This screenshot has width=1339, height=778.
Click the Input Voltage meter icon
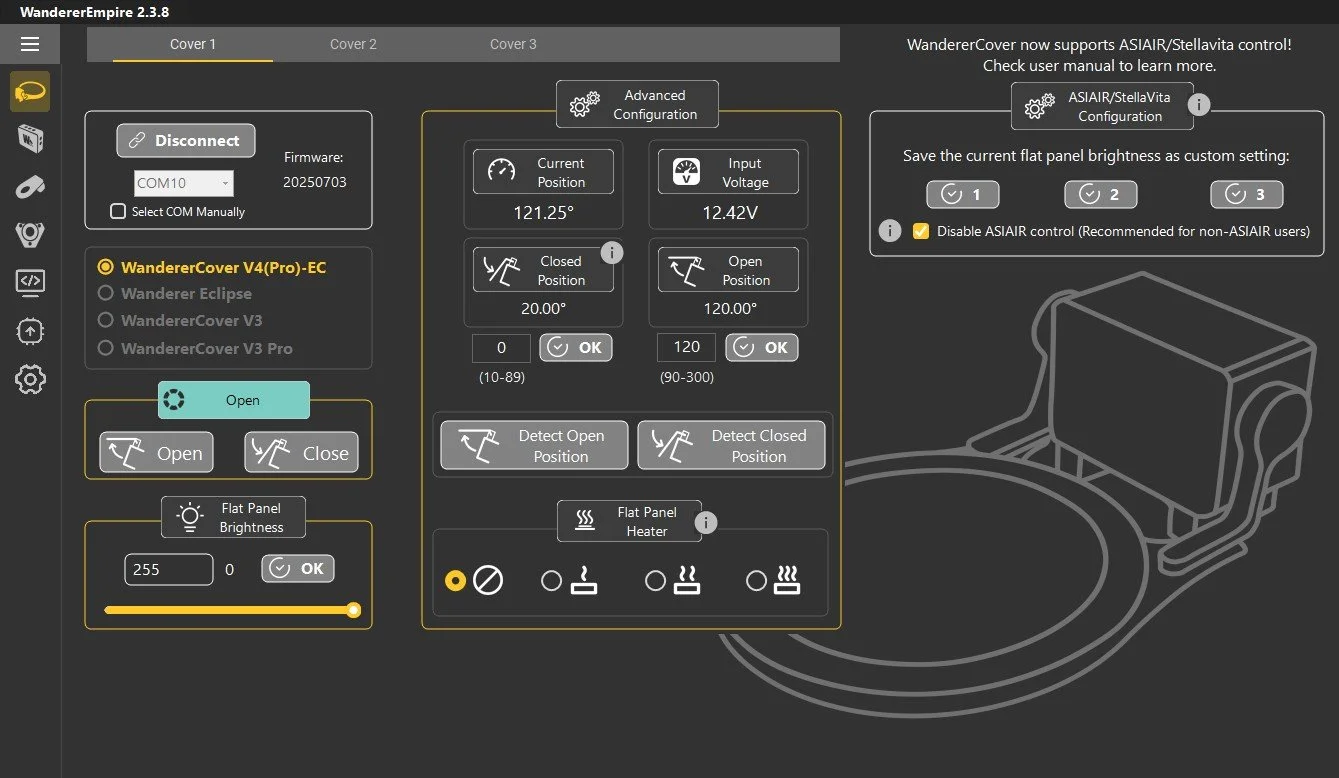pos(685,172)
